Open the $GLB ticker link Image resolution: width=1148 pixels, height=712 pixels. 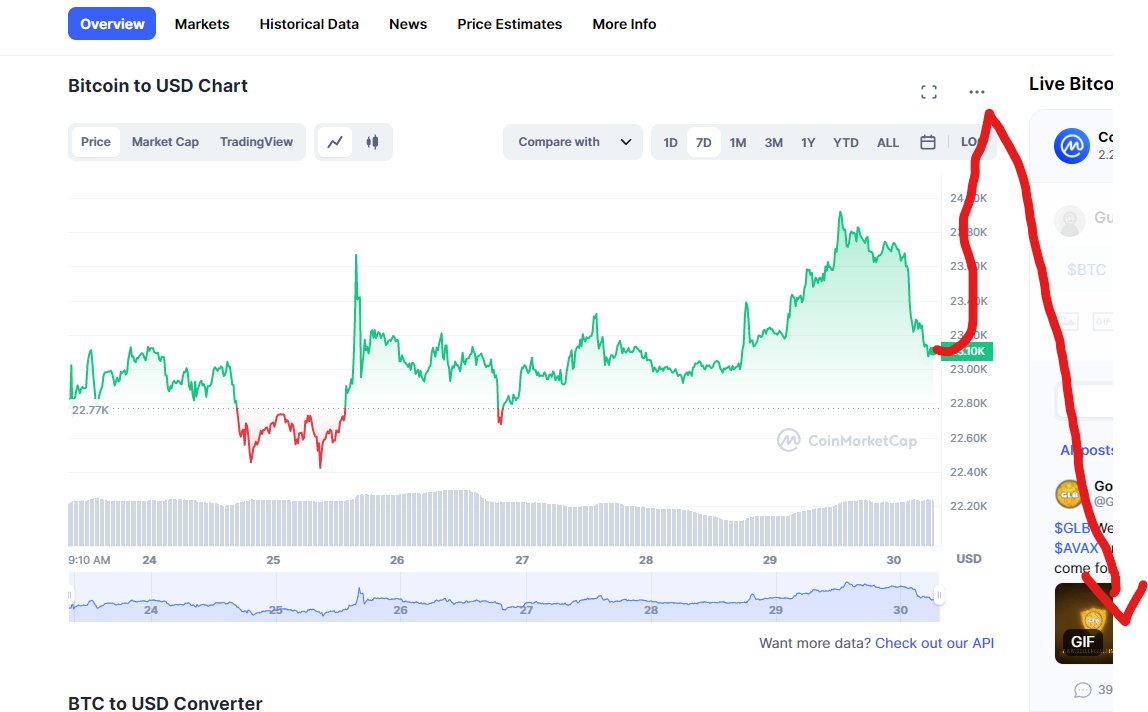(1072, 528)
